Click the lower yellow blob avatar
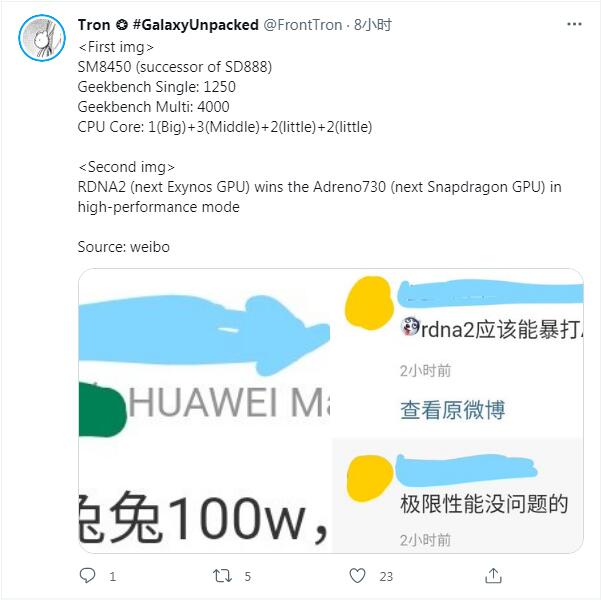602x600 pixels. click(370, 478)
